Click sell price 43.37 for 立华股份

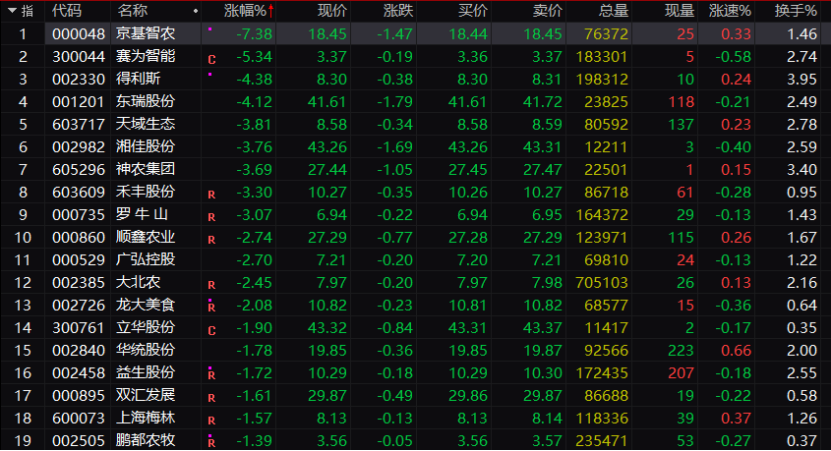point(543,328)
